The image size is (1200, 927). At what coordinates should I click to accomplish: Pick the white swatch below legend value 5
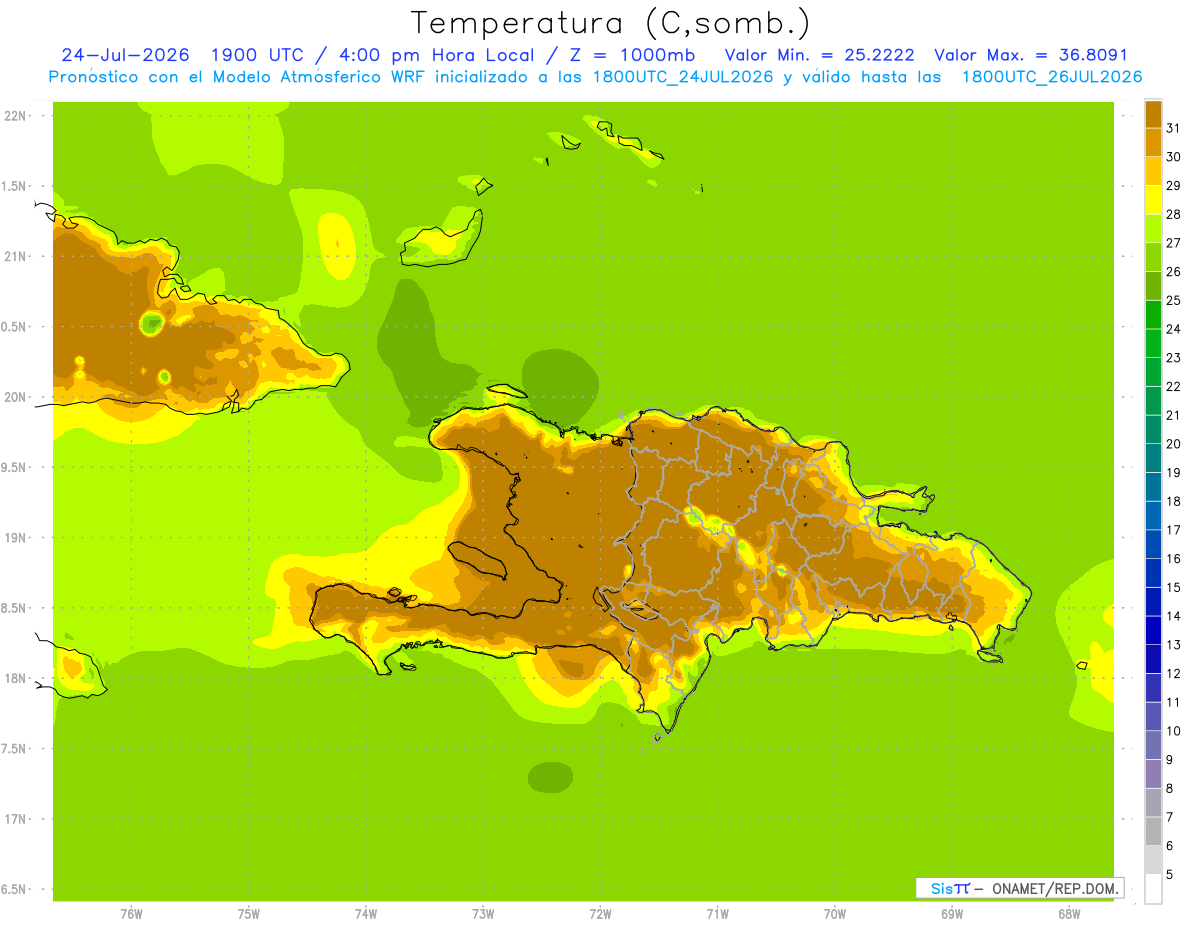click(x=1153, y=888)
